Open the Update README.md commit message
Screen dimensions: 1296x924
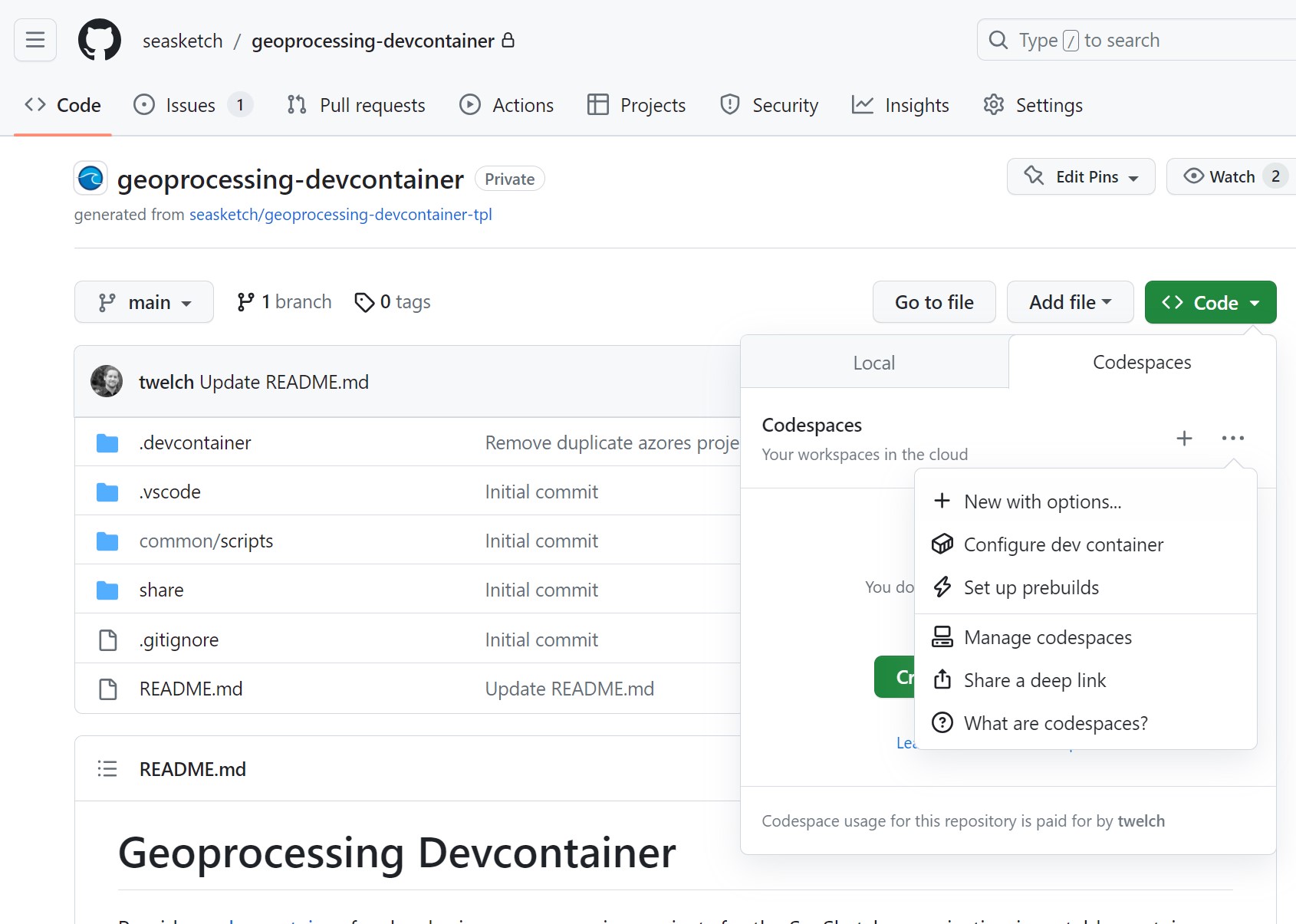(x=285, y=382)
